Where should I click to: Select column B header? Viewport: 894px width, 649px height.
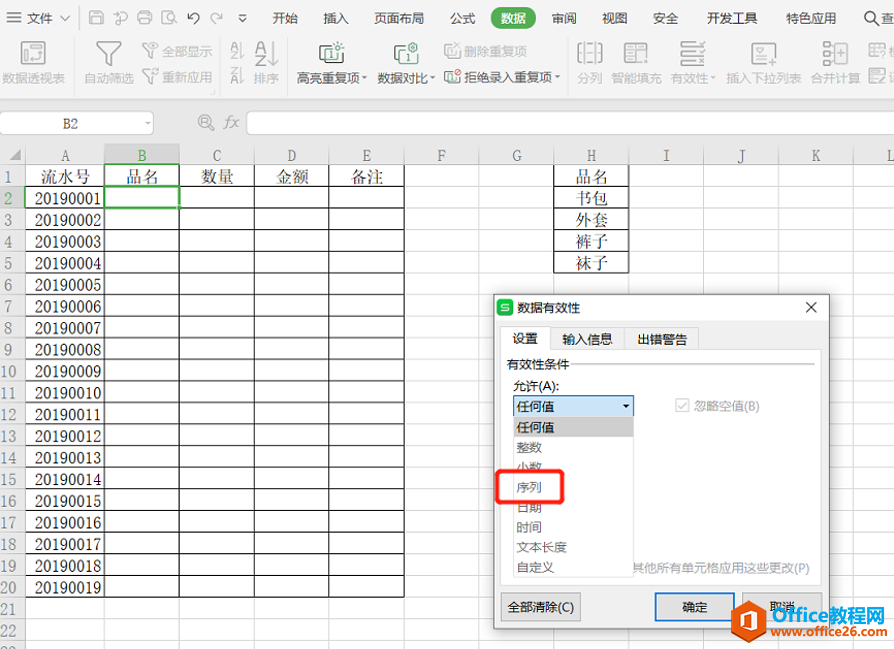point(141,155)
